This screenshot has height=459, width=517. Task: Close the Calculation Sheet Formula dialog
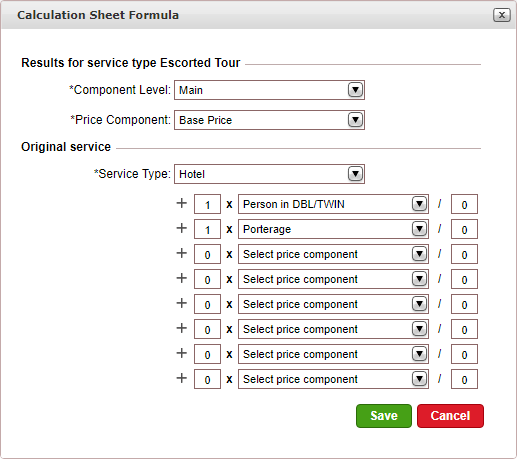click(502, 15)
